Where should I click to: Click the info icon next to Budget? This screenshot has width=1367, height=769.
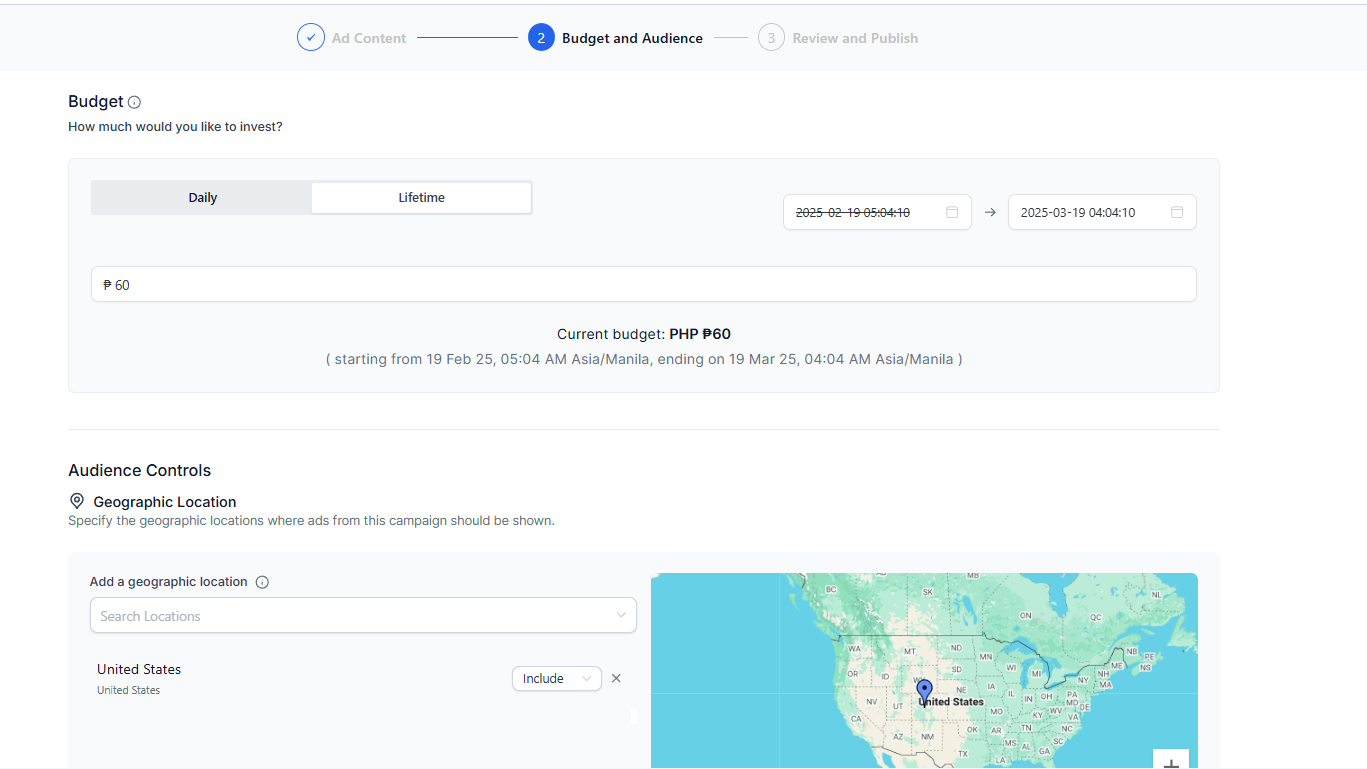coord(134,102)
